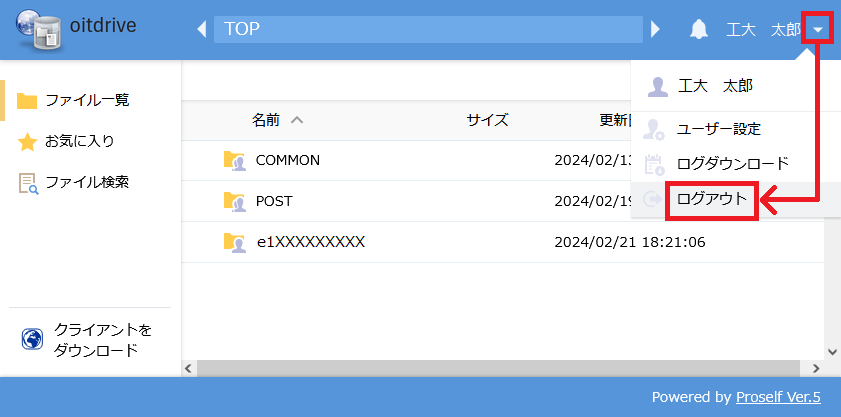
Task: Click the client download globe icon
Action: (32, 340)
